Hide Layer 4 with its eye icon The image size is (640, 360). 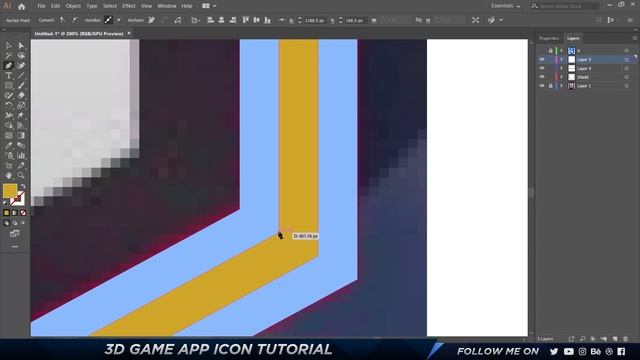click(542, 68)
